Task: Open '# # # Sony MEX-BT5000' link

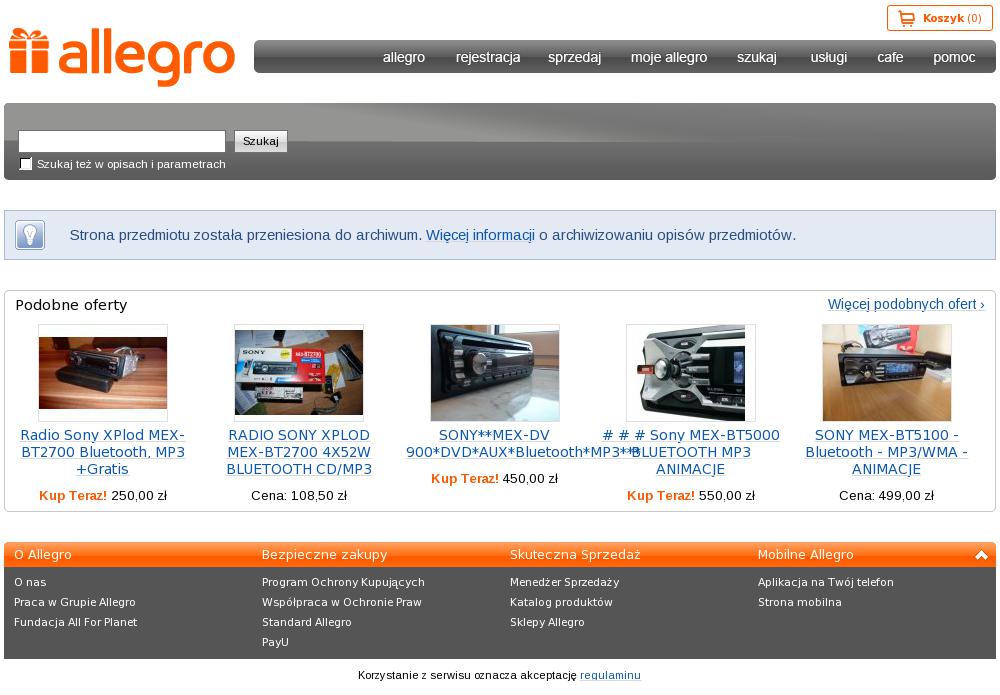Action: (691, 452)
